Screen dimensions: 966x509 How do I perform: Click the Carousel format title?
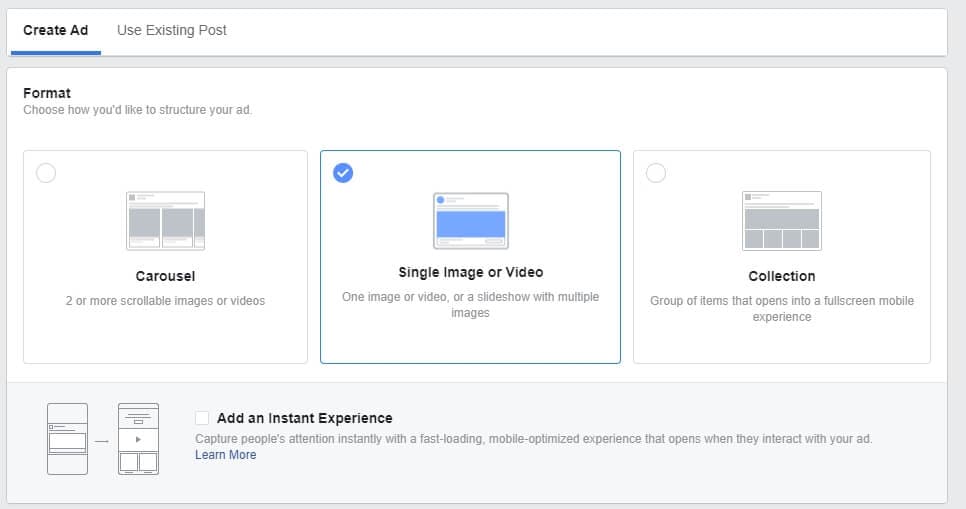click(x=165, y=276)
